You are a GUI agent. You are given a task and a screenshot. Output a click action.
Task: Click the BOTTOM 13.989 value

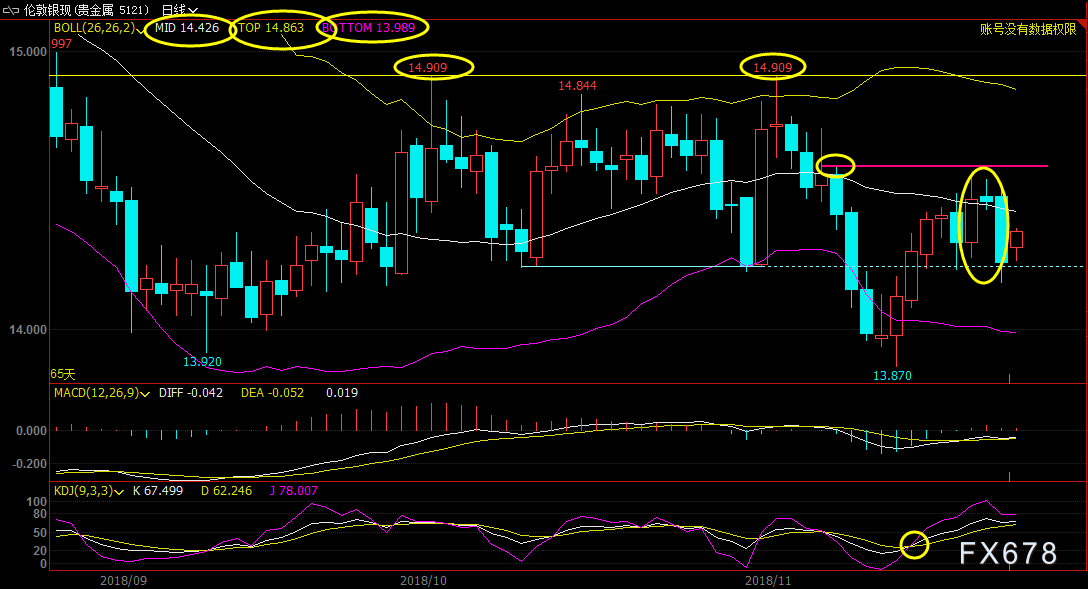coord(368,28)
